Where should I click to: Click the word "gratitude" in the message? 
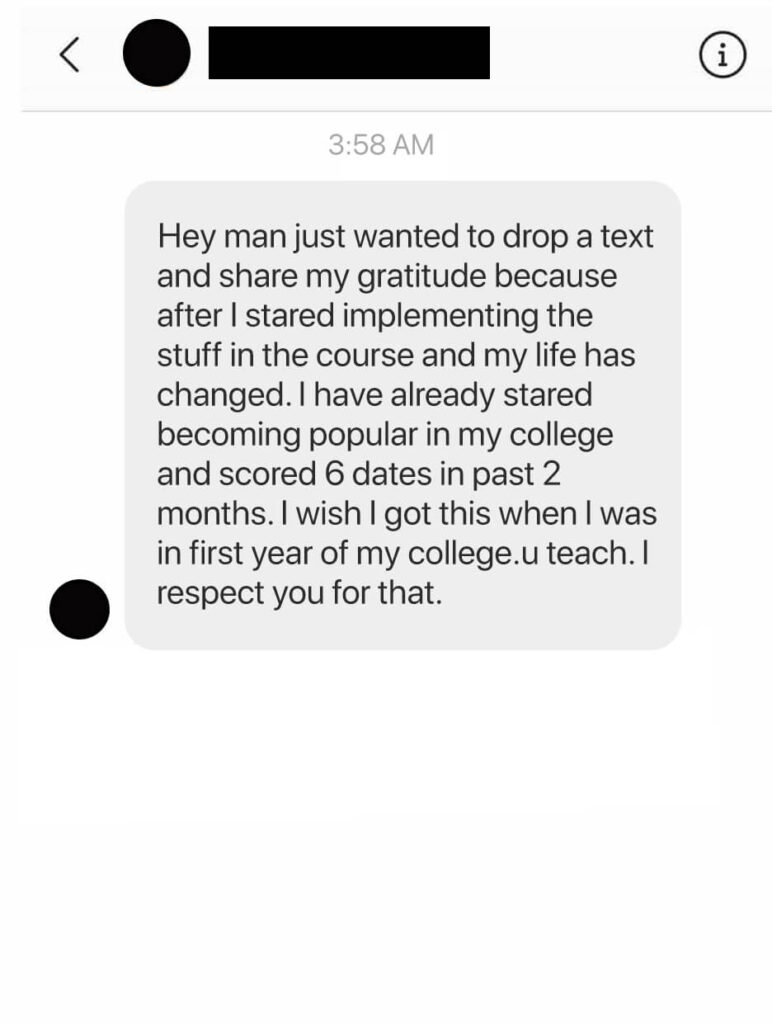pyautogui.click(x=422, y=276)
